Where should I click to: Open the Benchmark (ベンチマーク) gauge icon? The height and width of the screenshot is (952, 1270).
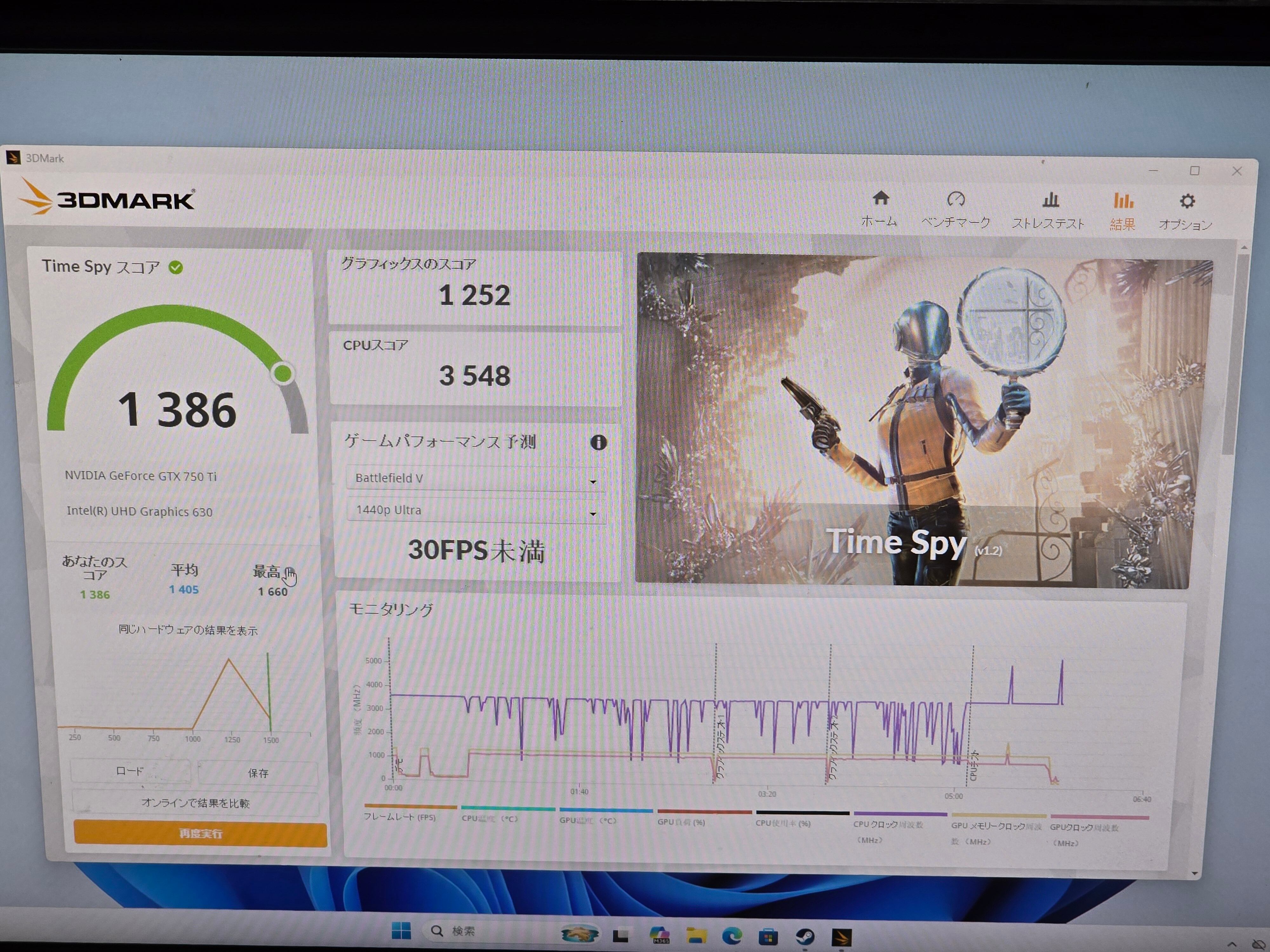tap(955, 200)
